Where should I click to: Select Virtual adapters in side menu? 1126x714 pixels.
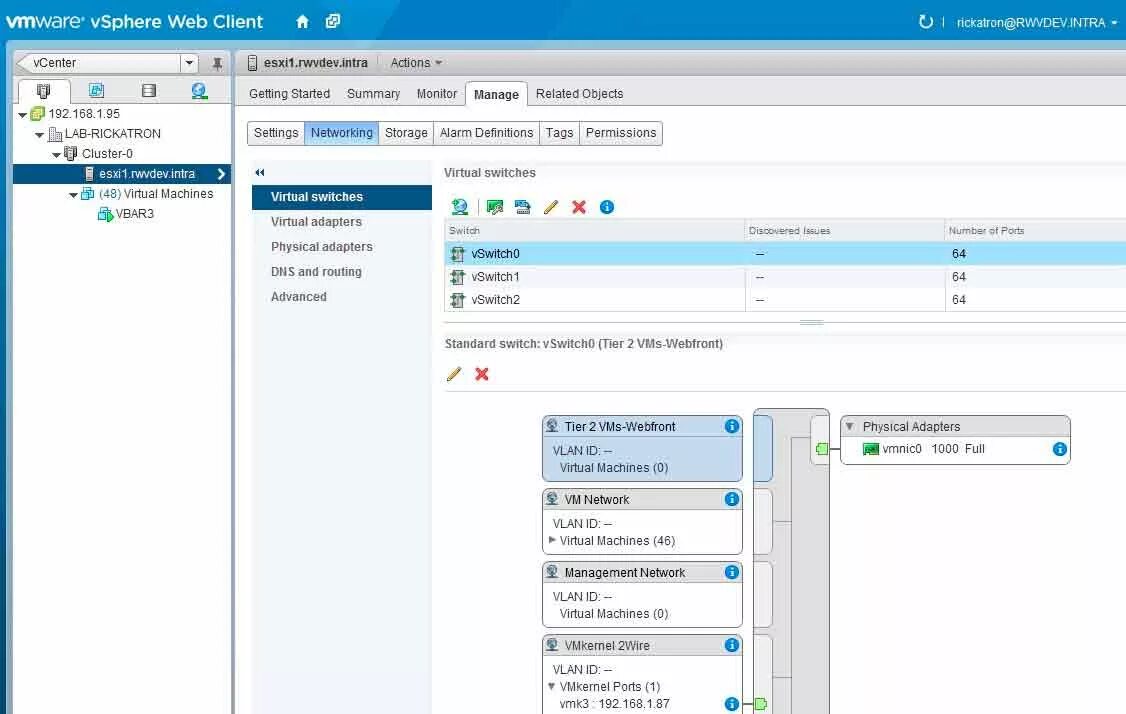342,222
